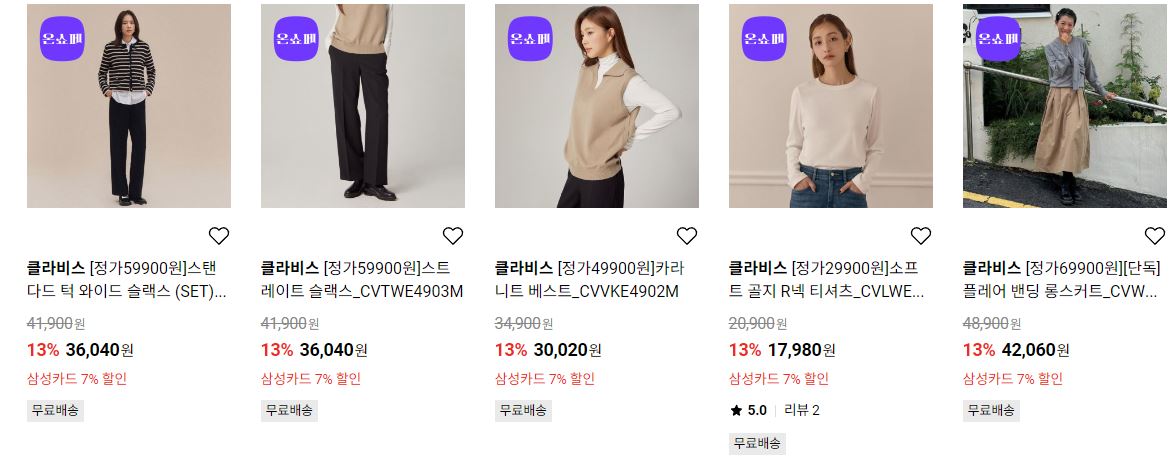1174x464 pixels.
Task: Open the khaki flare skirt product image
Action: click(1065, 106)
